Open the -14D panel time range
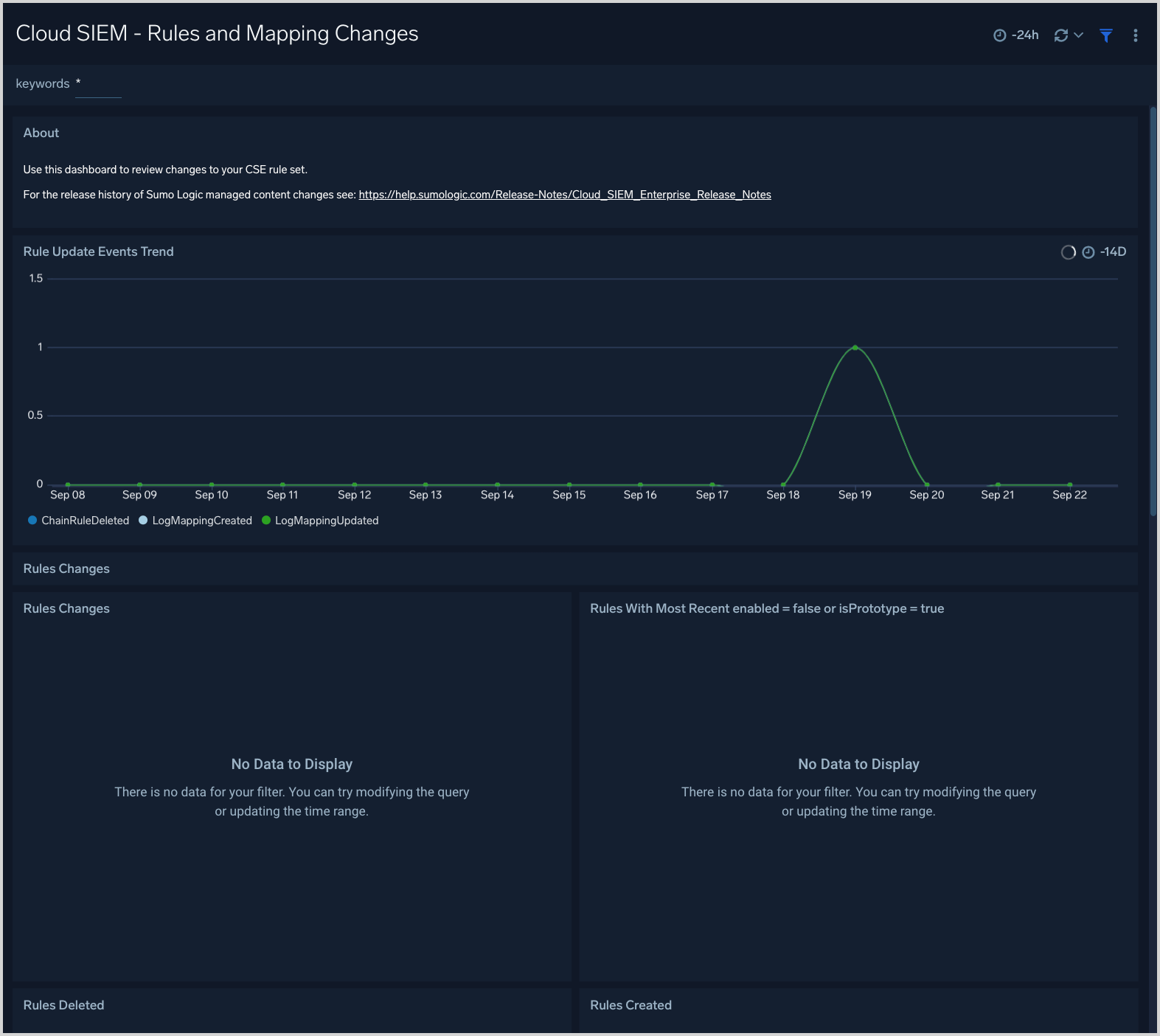The image size is (1160, 1036). tap(1113, 252)
